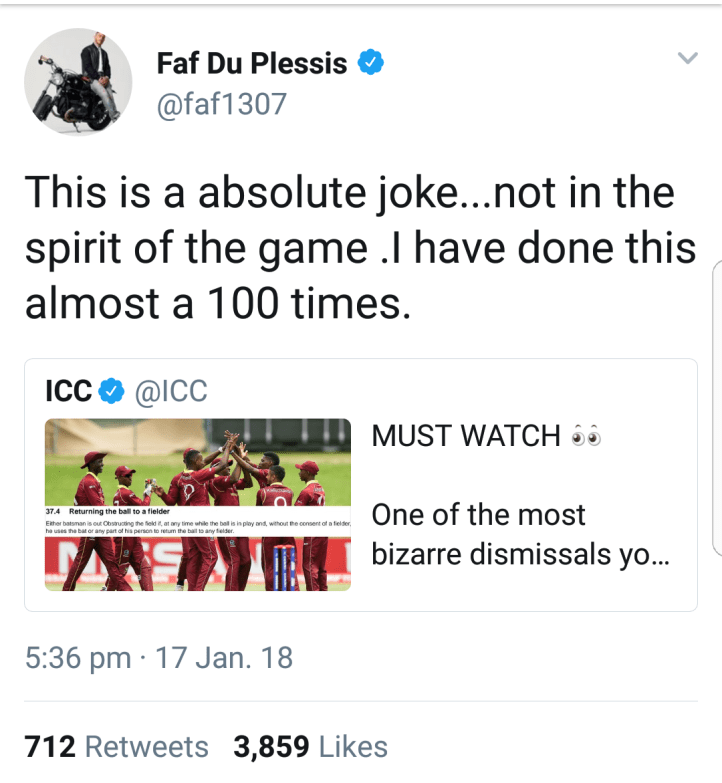This screenshot has width=722, height=783.
Task: Click the verified badge beside Faf Du Plessis
Action: pos(371,64)
